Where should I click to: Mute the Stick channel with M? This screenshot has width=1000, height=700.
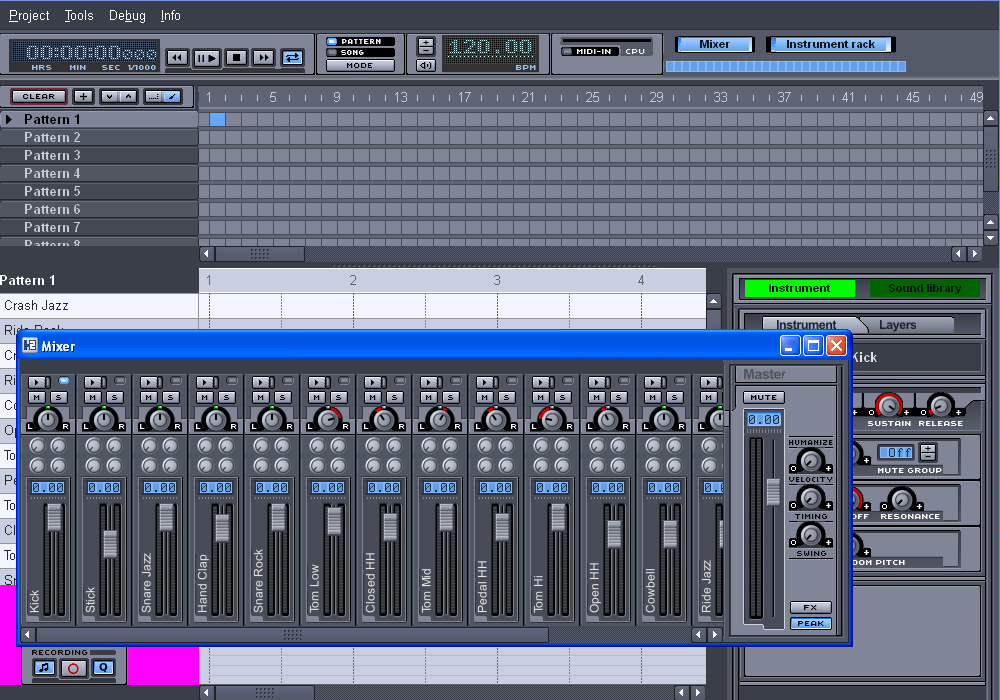(x=93, y=398)
